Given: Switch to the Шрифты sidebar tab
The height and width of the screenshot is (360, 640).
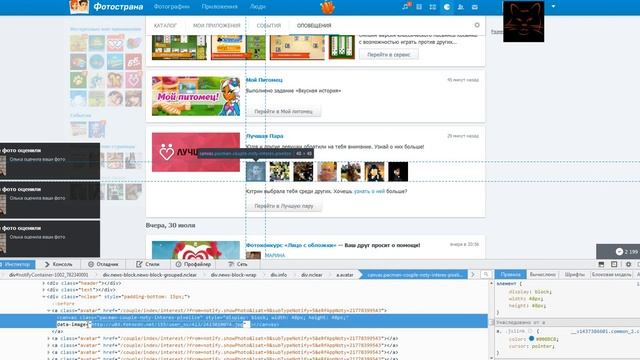Looking at the screenshot, I should pos(575,274).
